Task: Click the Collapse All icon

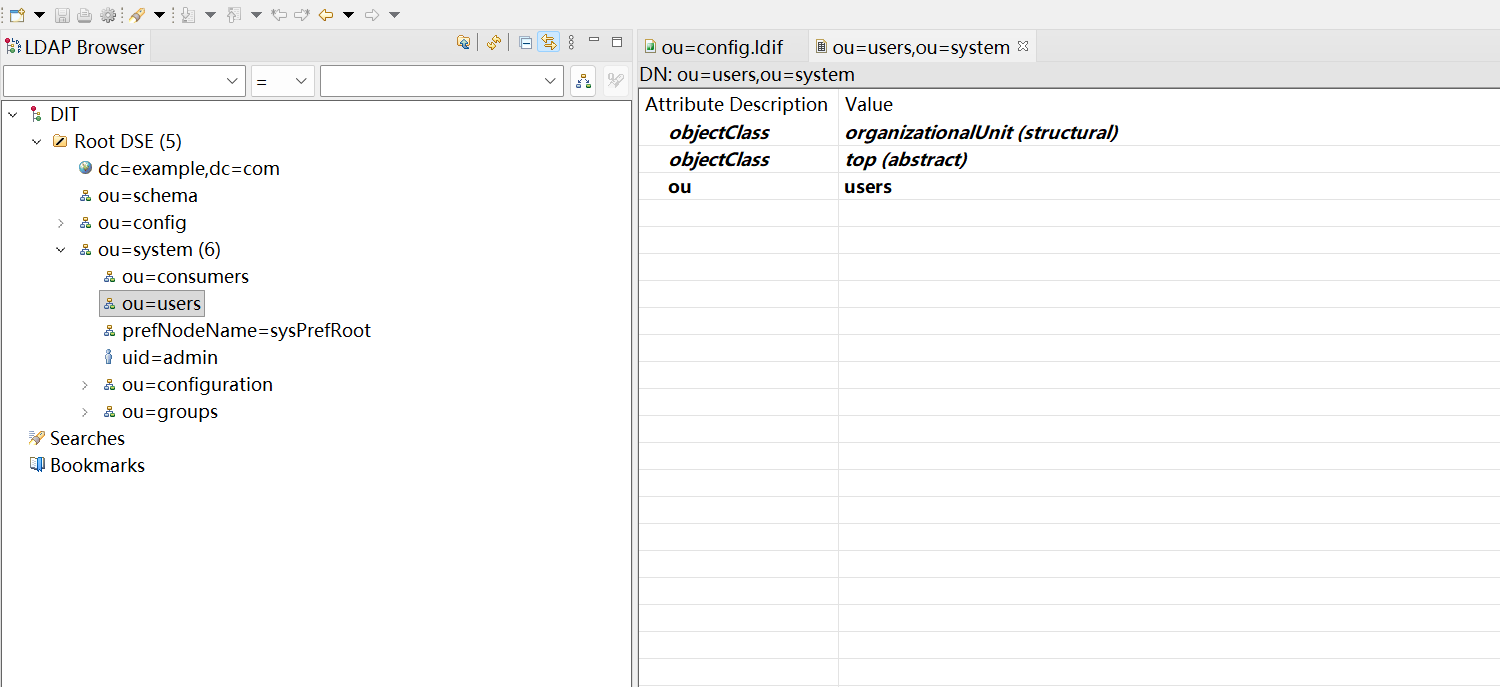Action: [x=525, y=42]
